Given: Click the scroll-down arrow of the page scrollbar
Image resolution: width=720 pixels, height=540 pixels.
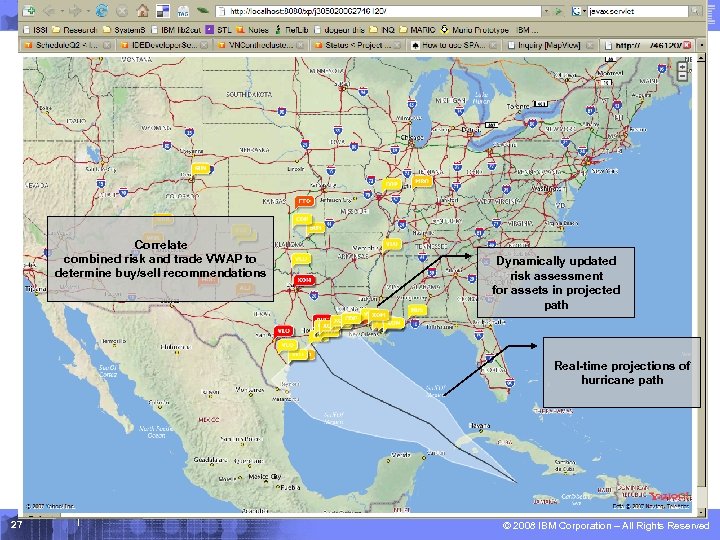Looking at the screenshot, I should pos(701,512).
